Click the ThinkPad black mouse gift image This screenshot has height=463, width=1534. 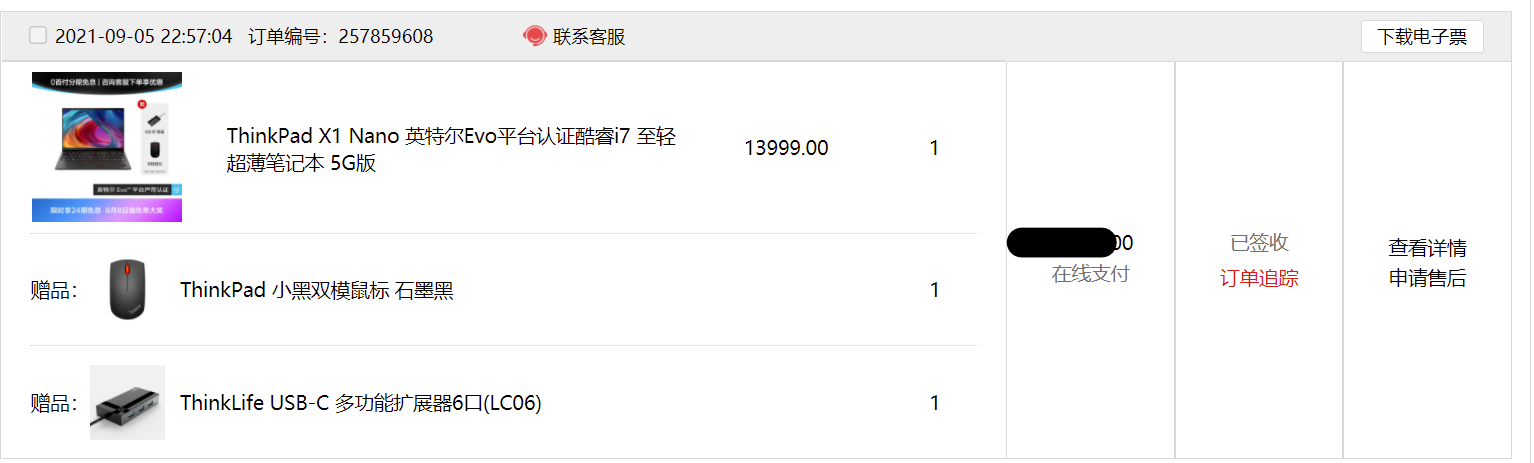point(127,290)
